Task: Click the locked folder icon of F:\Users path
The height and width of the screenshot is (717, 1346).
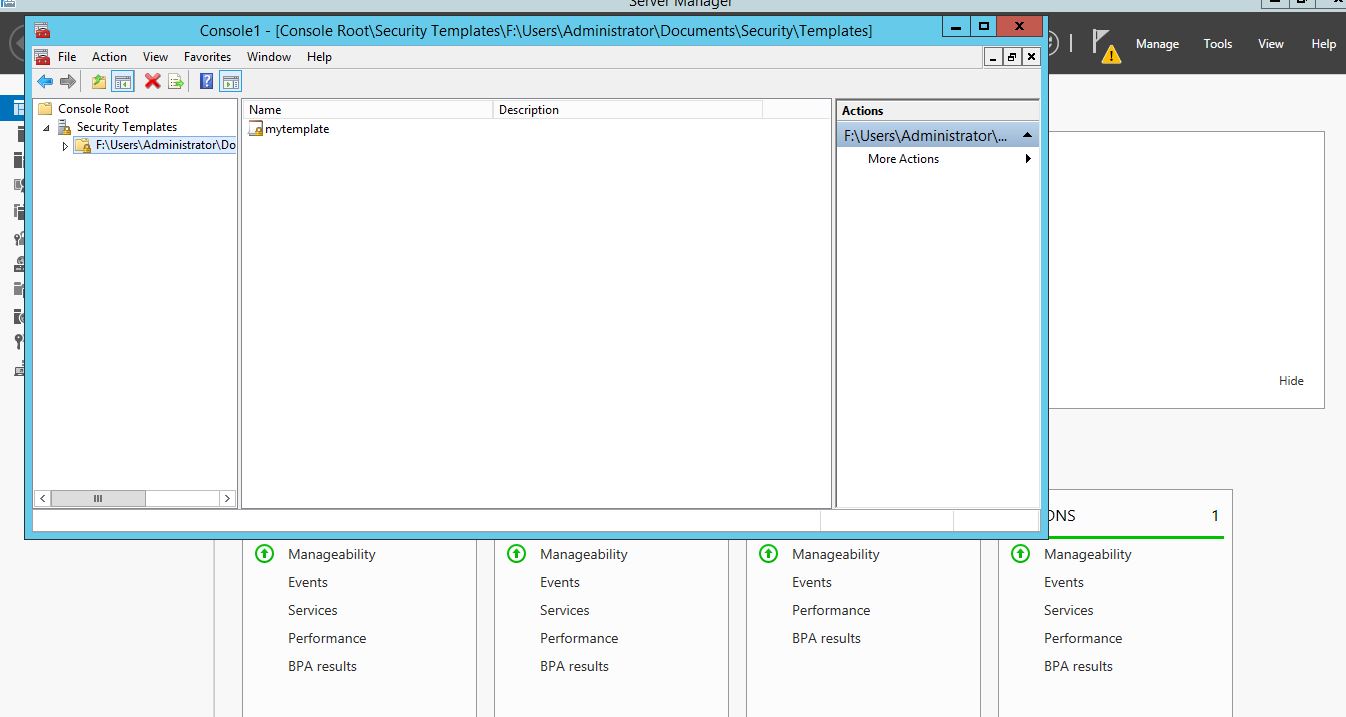Action: (x=83, y=146)
